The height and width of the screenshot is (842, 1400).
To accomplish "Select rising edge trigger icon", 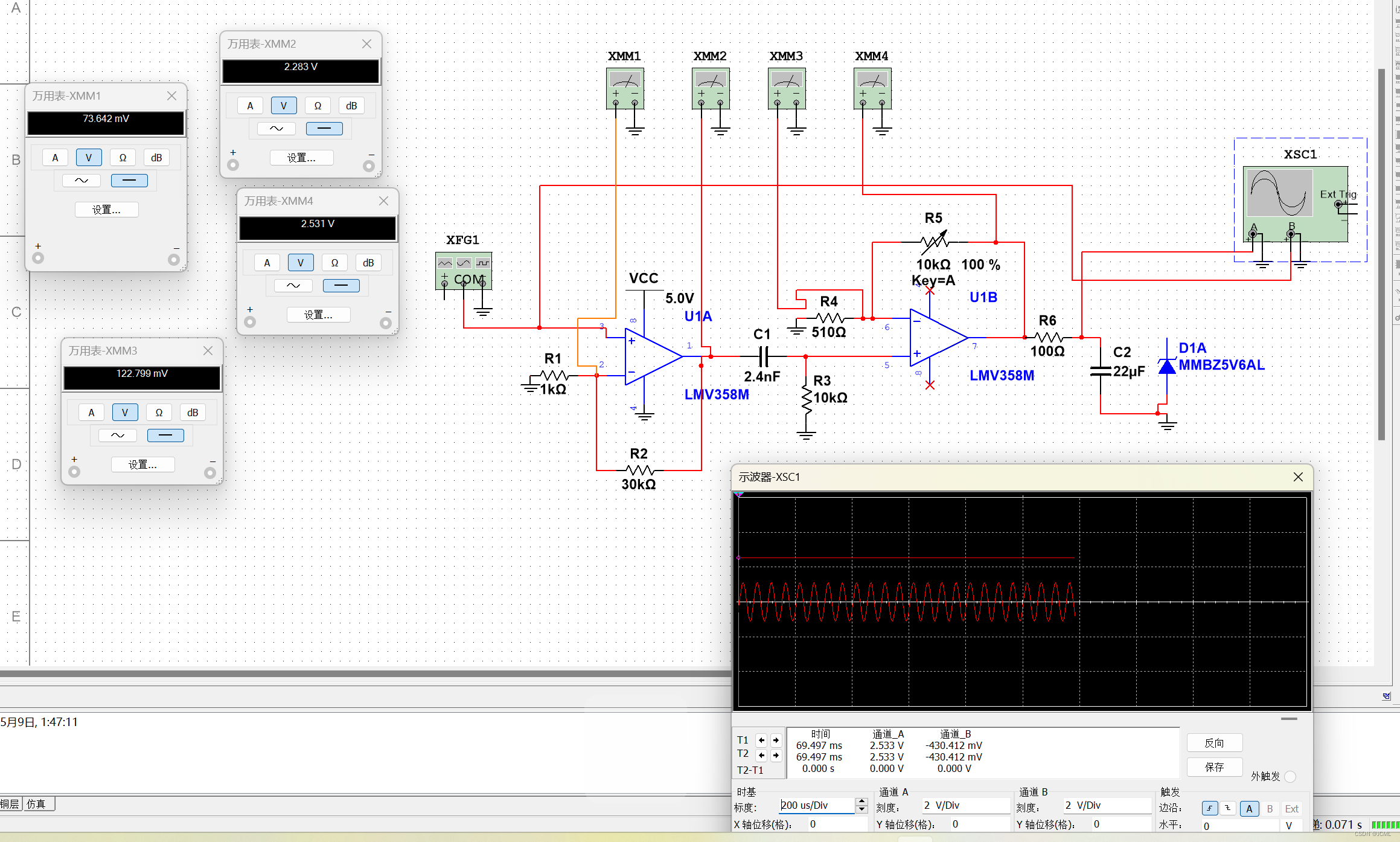I will click(1209, 809).
